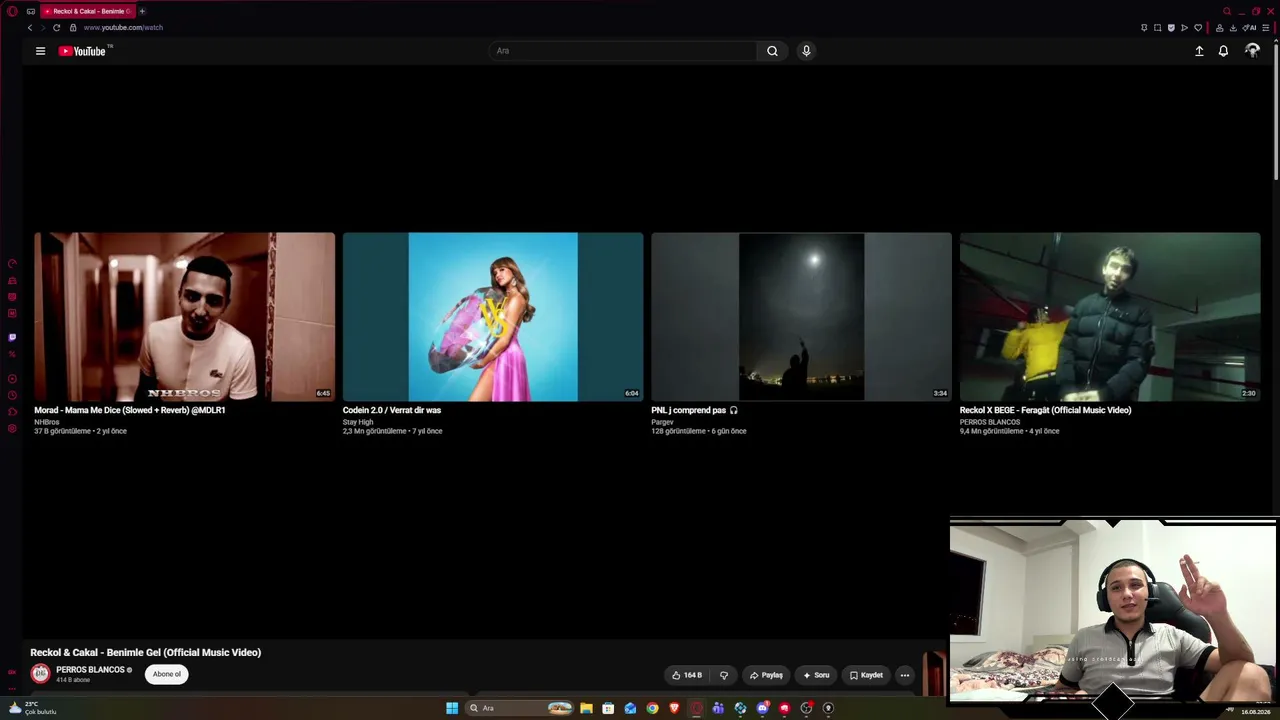This screenshot has height=720, width=1280.
Task: Open Discord from the taskbar
Action: pos(762,708)
